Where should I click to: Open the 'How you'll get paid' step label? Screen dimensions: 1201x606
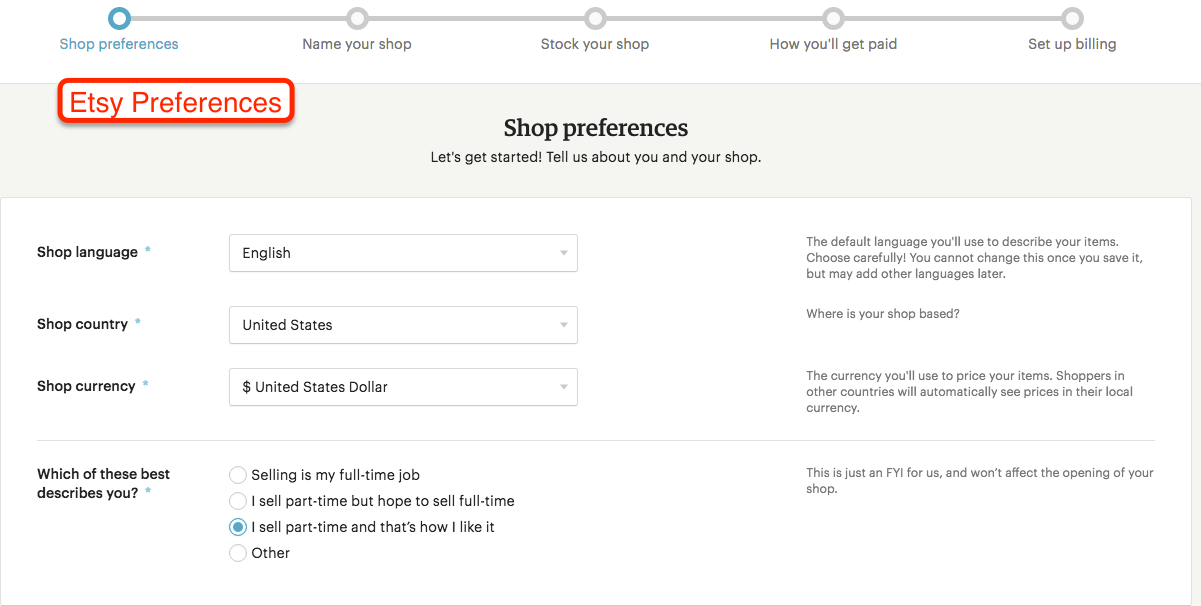click(x=833, y=44)
